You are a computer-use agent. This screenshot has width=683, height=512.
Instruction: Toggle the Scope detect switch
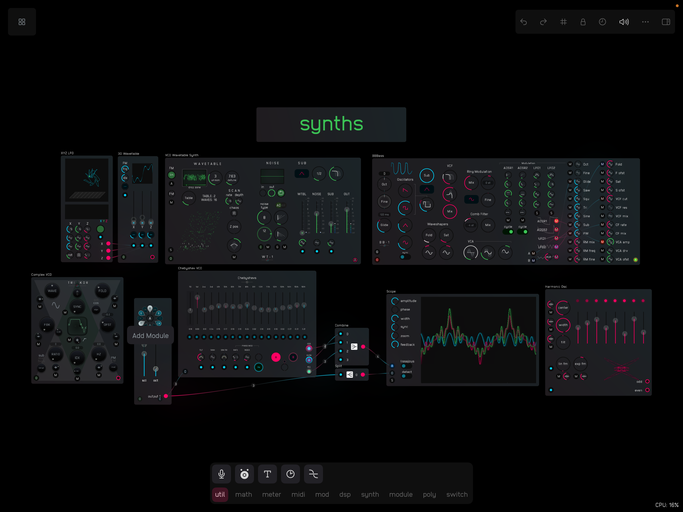point(405,376)
